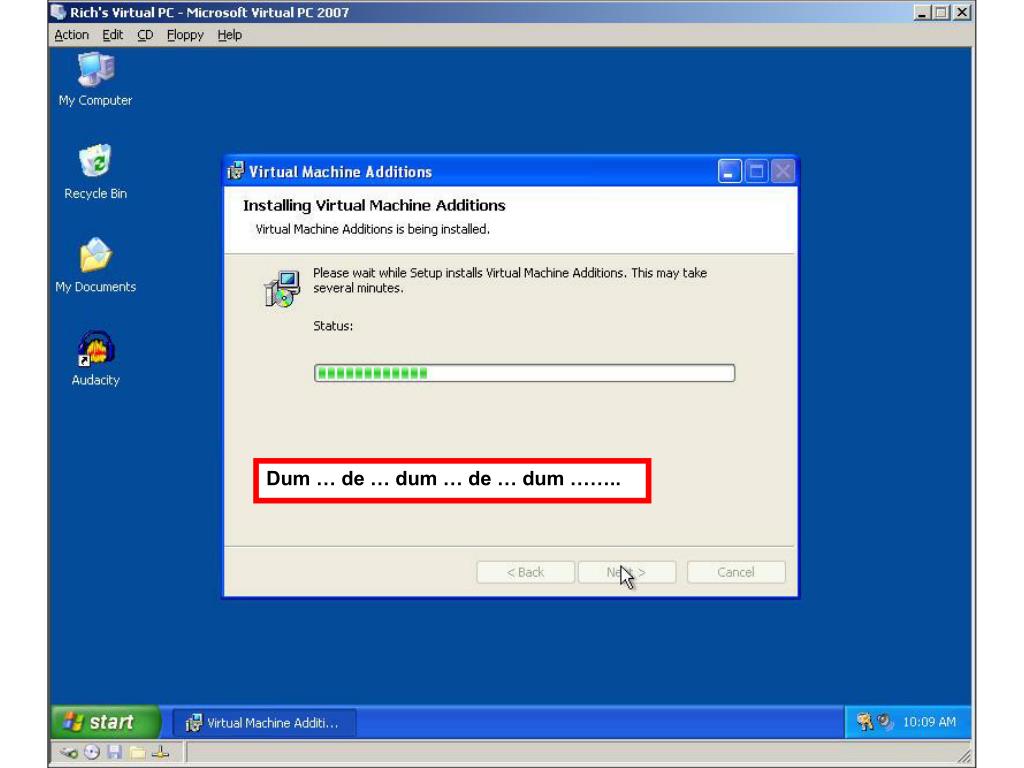Click the Cancel button in setup dialog
The width and height of the screenshot is (1024, 768).
click(736, 572)
